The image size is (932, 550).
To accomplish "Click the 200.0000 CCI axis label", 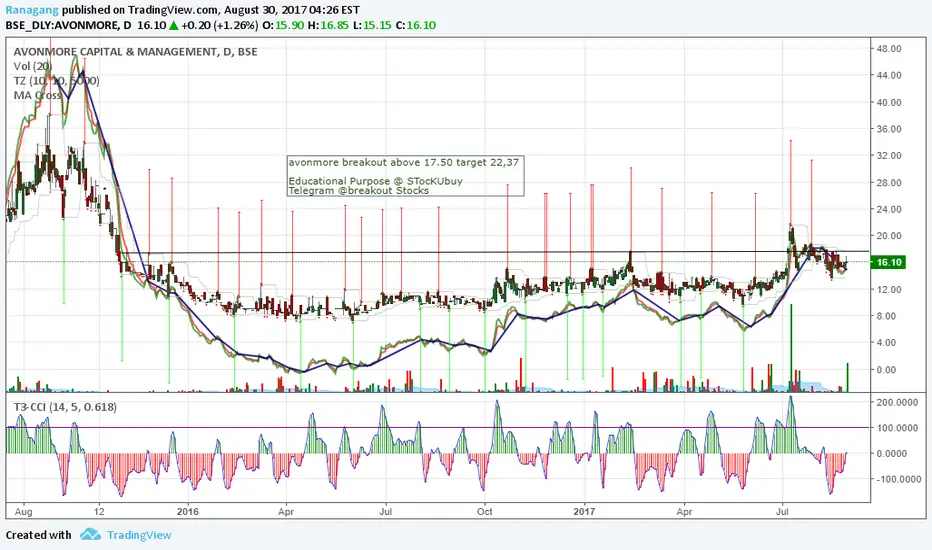I will pyautogui.click(x=898, y=403).
